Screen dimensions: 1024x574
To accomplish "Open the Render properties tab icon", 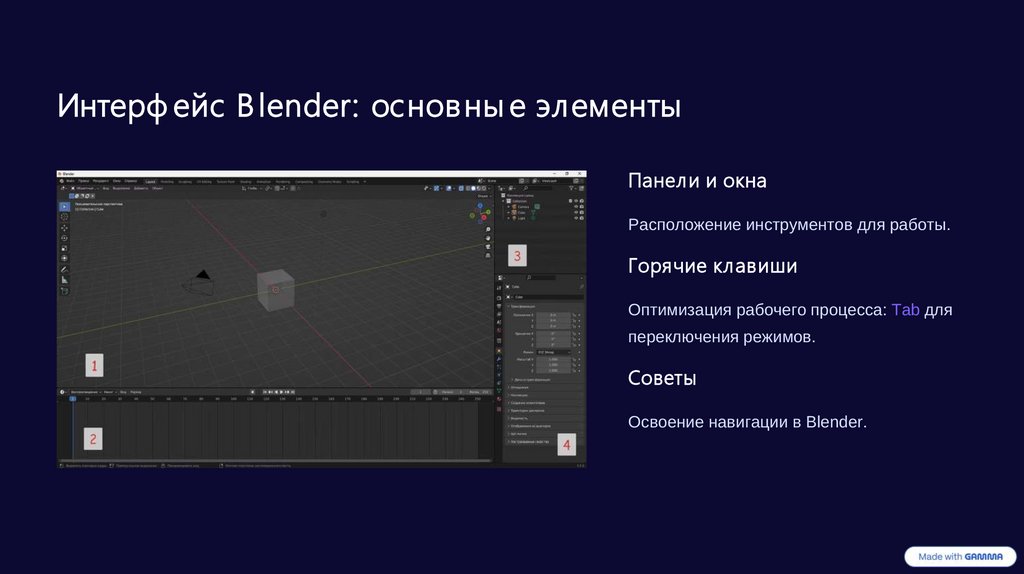I will click(499, 298).
